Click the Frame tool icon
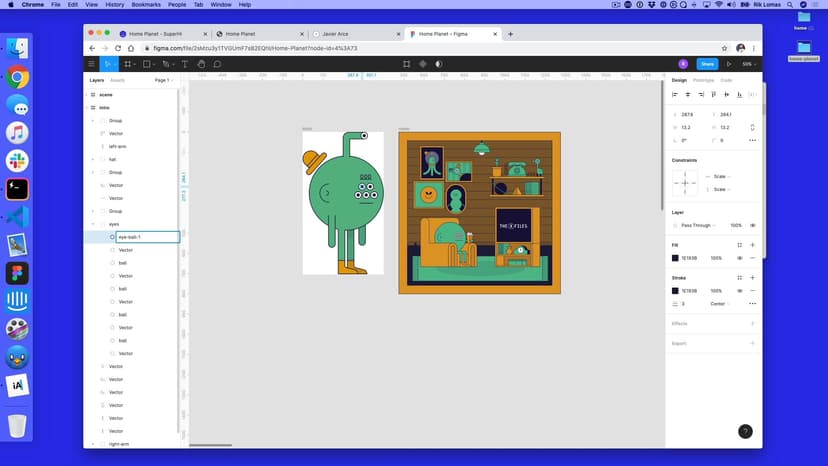 (128, 64)
